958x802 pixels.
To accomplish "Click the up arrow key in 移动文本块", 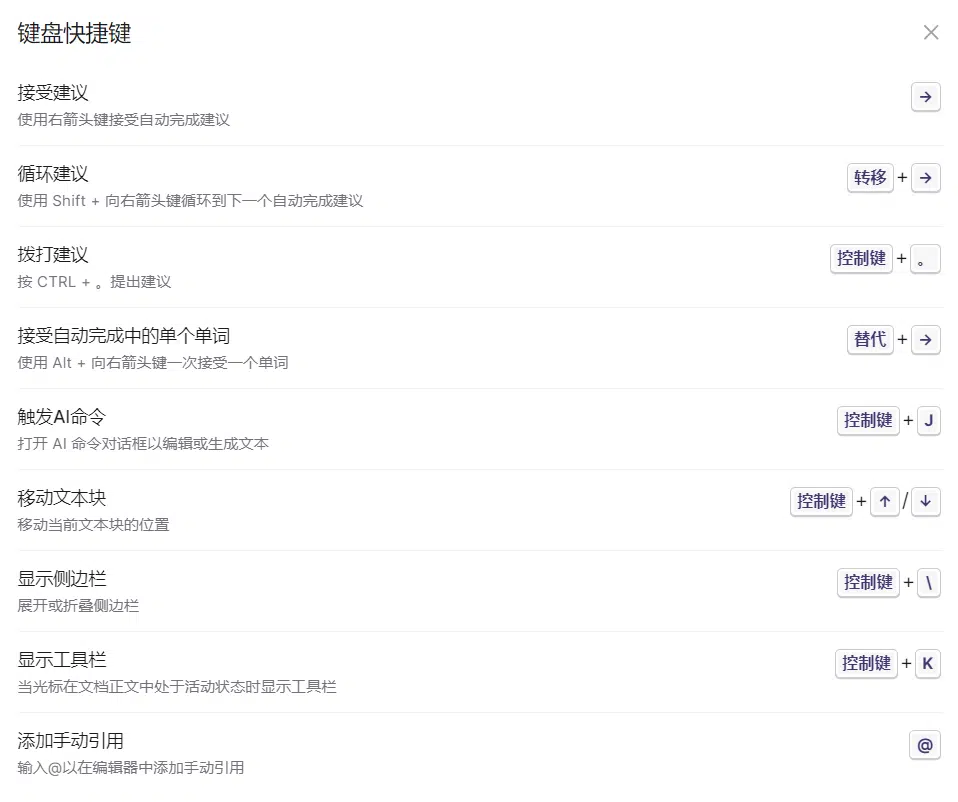I will 884,502.
